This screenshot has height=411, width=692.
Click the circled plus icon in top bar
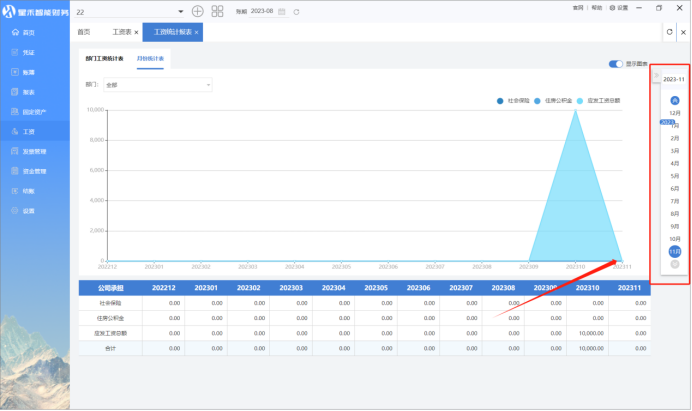click(x=197, y=11)
